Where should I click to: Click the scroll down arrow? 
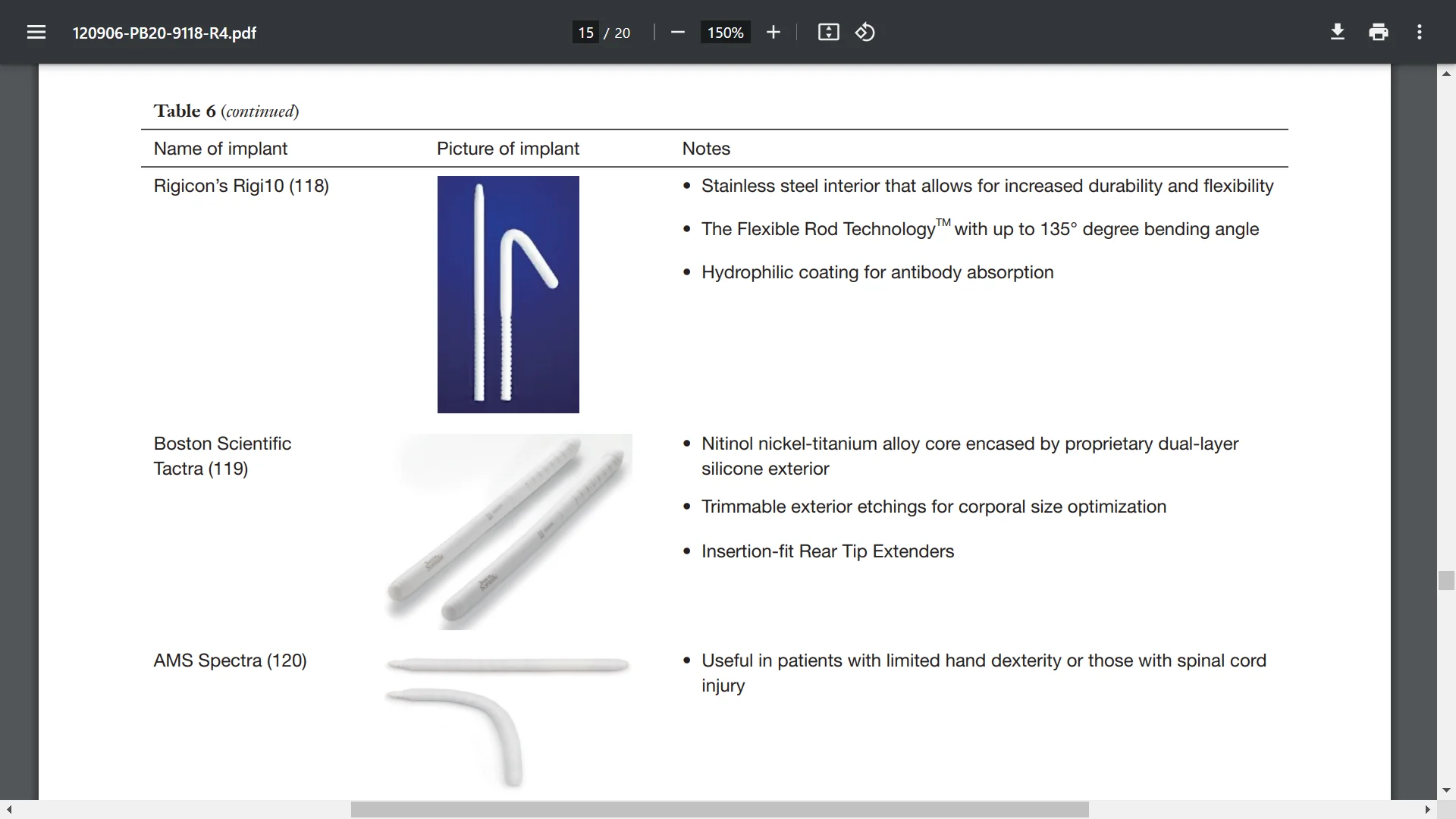point(1446,790)
